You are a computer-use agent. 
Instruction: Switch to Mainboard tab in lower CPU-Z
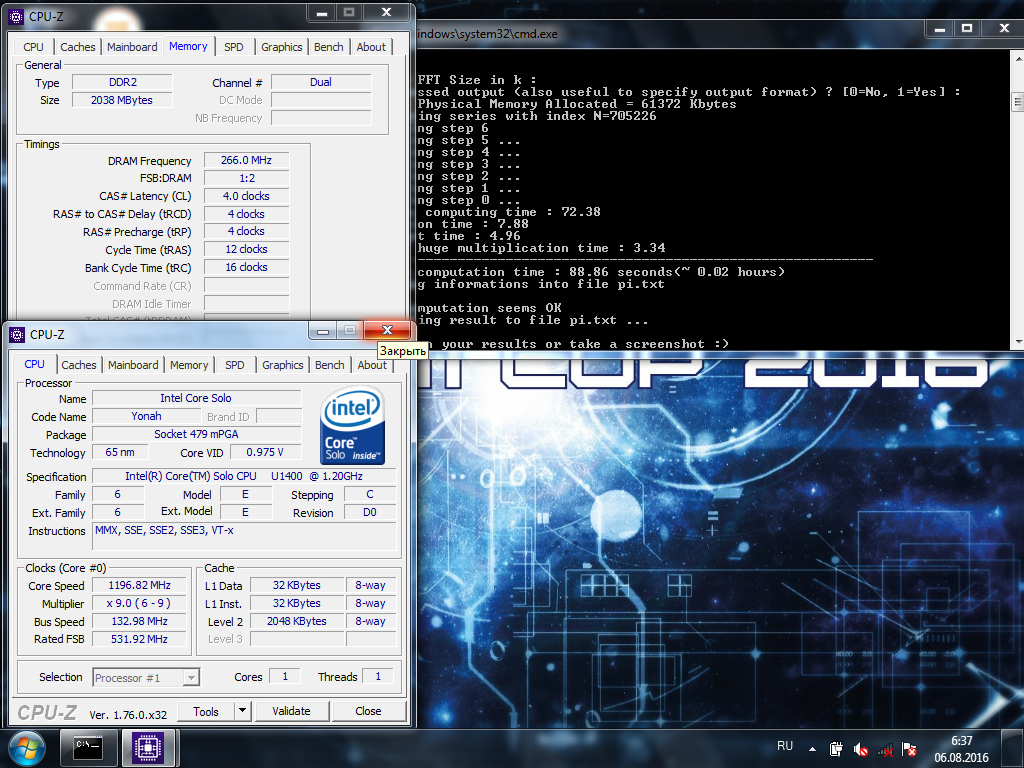coord(133,365)
